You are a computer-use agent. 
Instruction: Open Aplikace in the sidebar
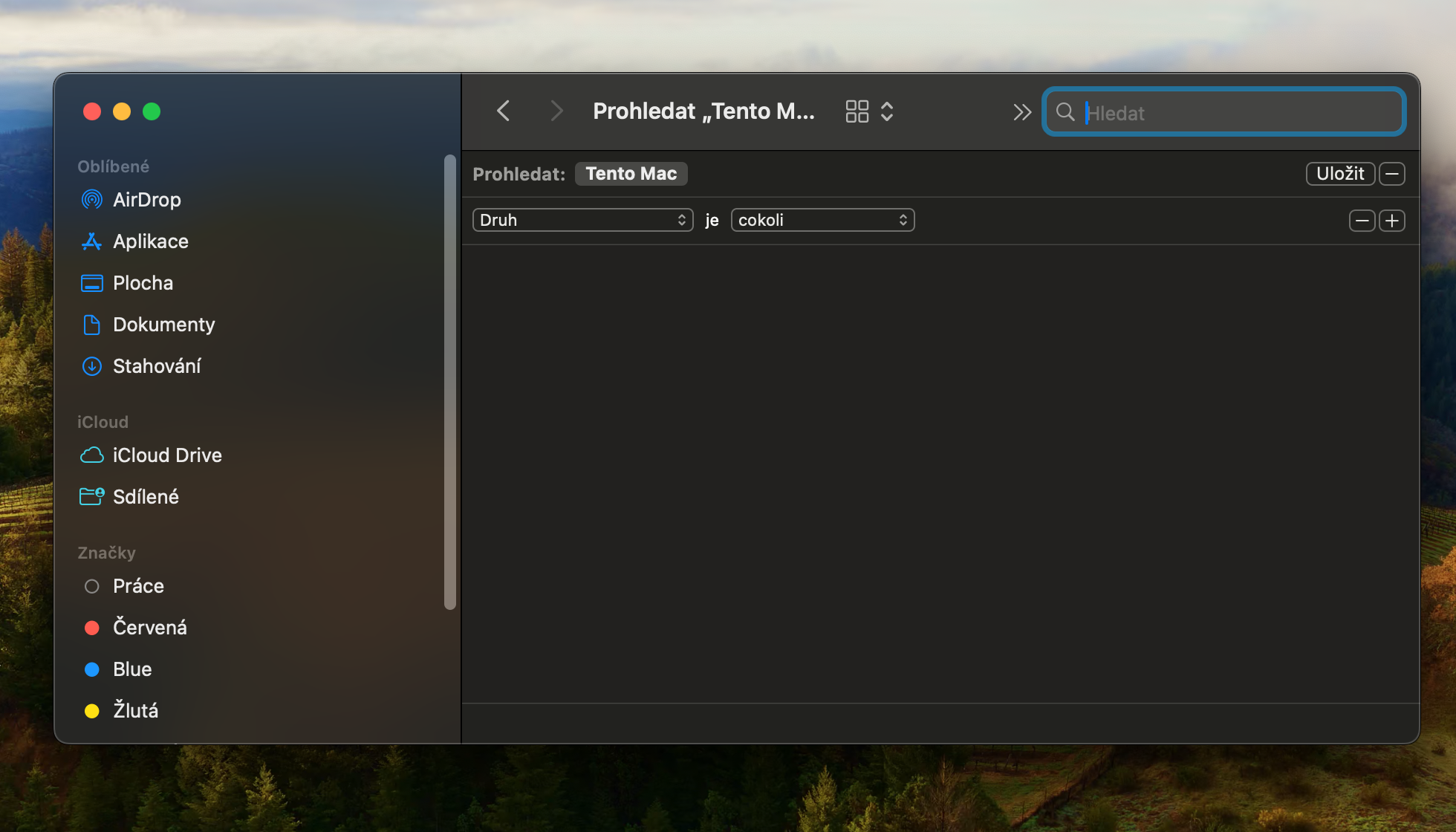click(x=150, y=241)
